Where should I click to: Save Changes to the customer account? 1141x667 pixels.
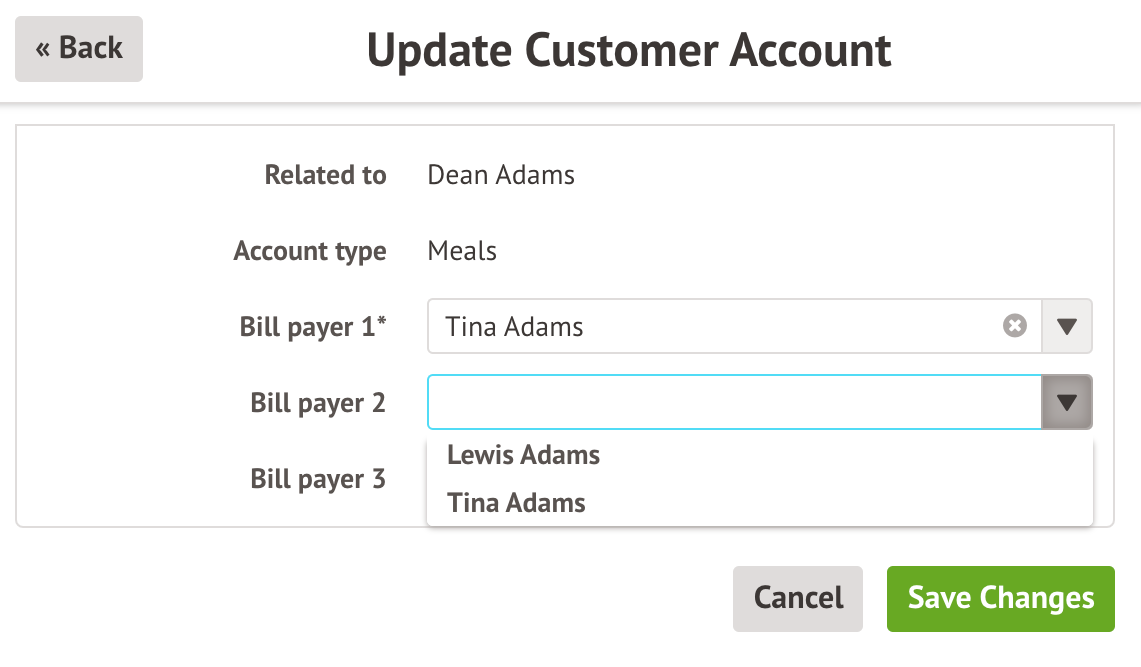point(1000,598)
